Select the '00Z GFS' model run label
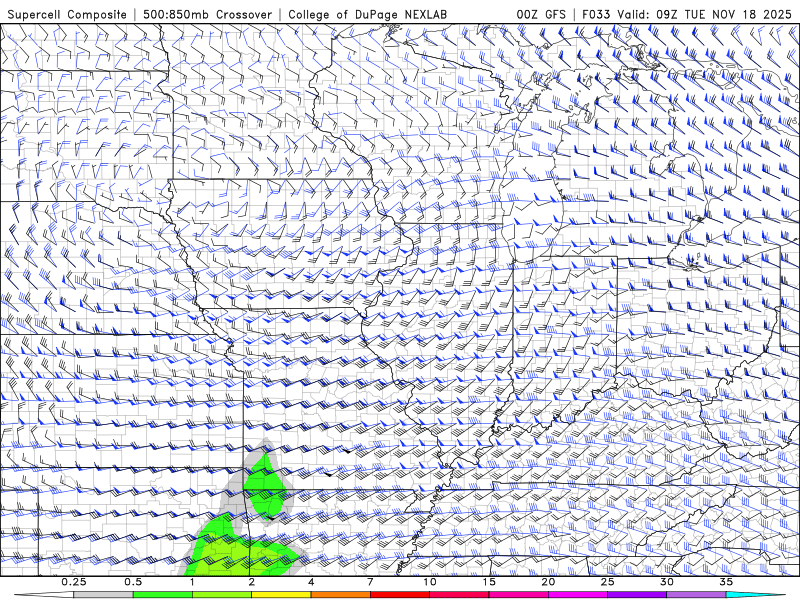 coord(541,14)
